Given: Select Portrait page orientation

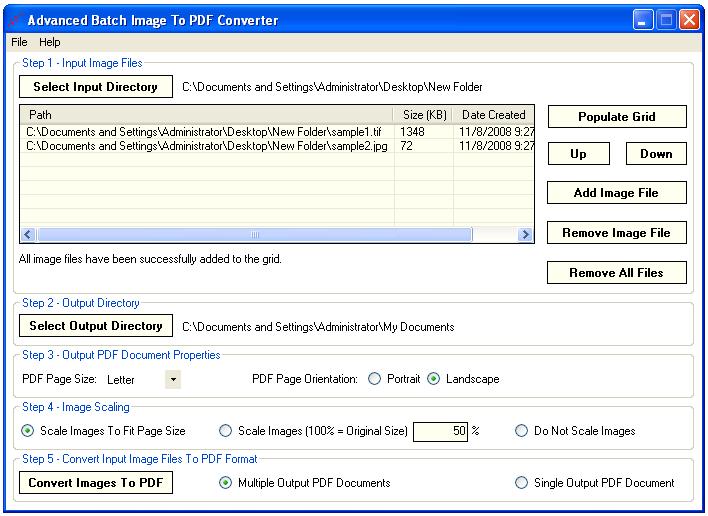Looking at the screenshot, I should click(x=374, y=379).
